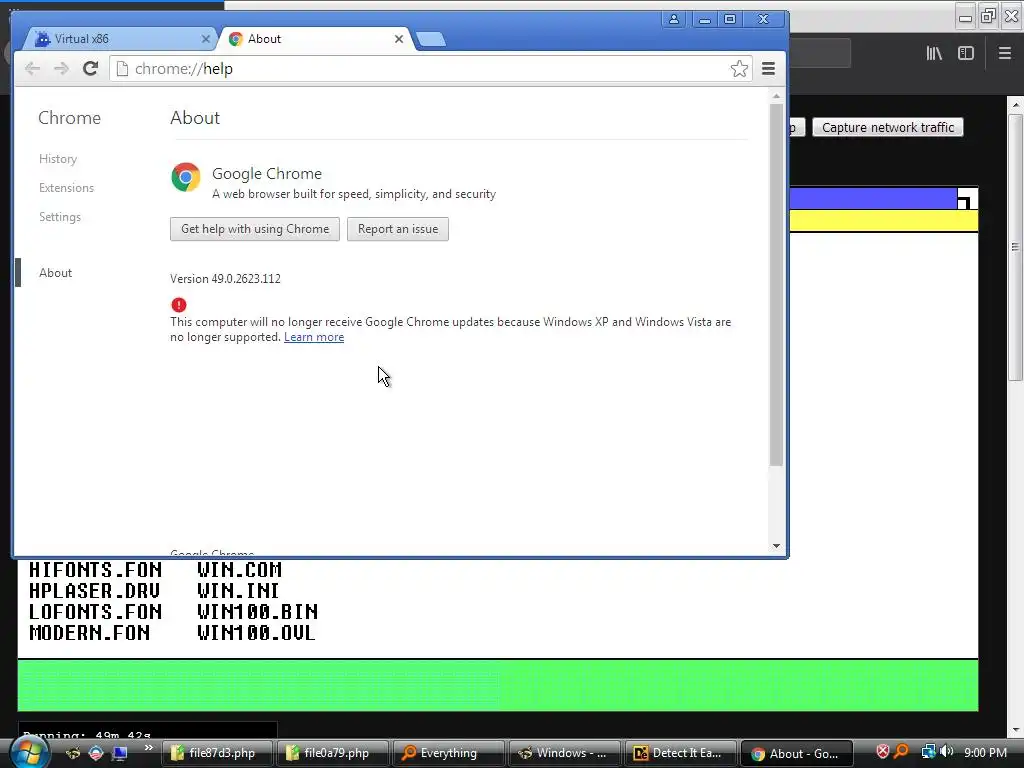Click network tray icon
Screen dimensions: 1024x768
[928, 752]
